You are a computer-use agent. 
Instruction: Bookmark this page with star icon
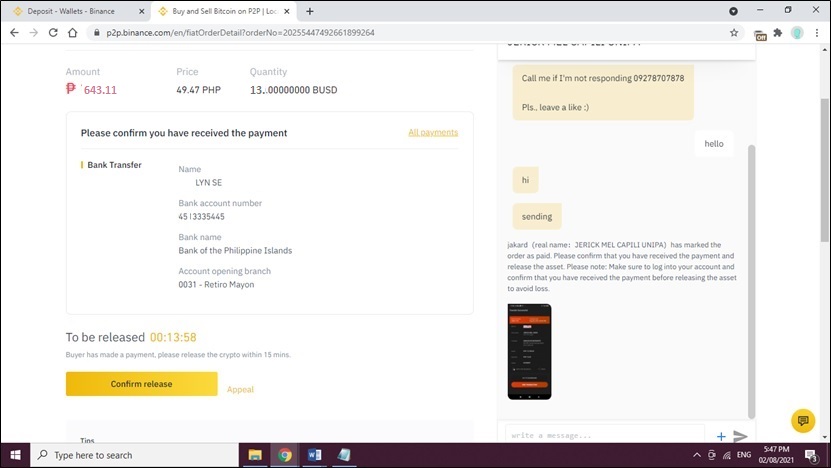pyautogui.click(x=734, y=32)
